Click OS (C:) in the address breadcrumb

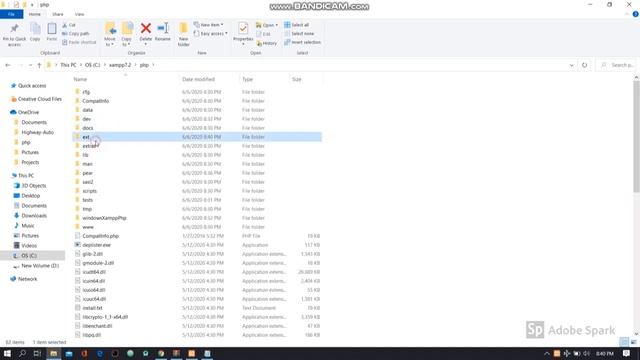coord(92,65)
